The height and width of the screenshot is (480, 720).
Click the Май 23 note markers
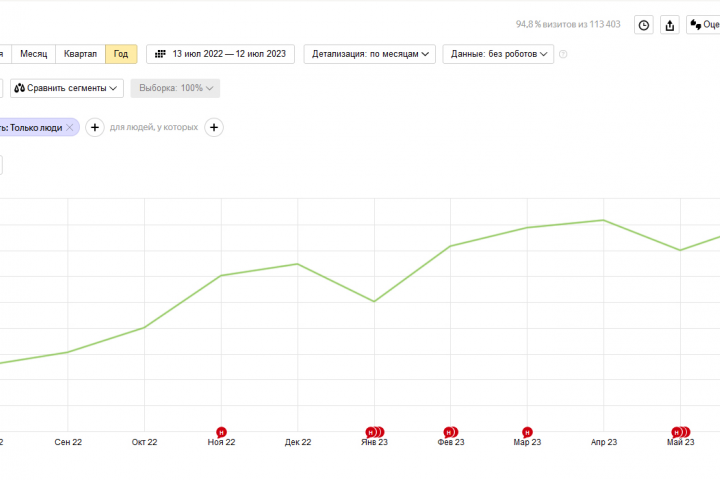(681, 432)
